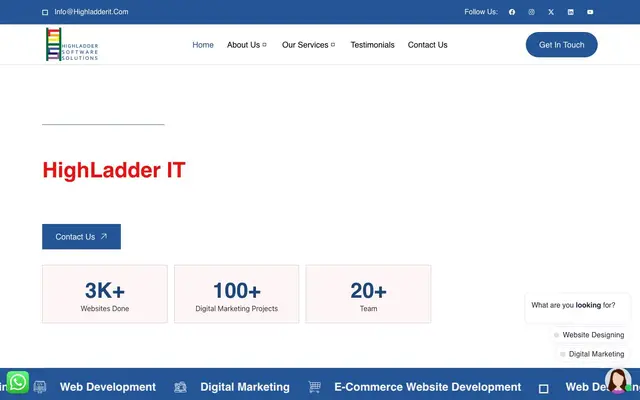Click the email envelope icon in top bar
The image size is (640, 400).
(x=45, y=12)
